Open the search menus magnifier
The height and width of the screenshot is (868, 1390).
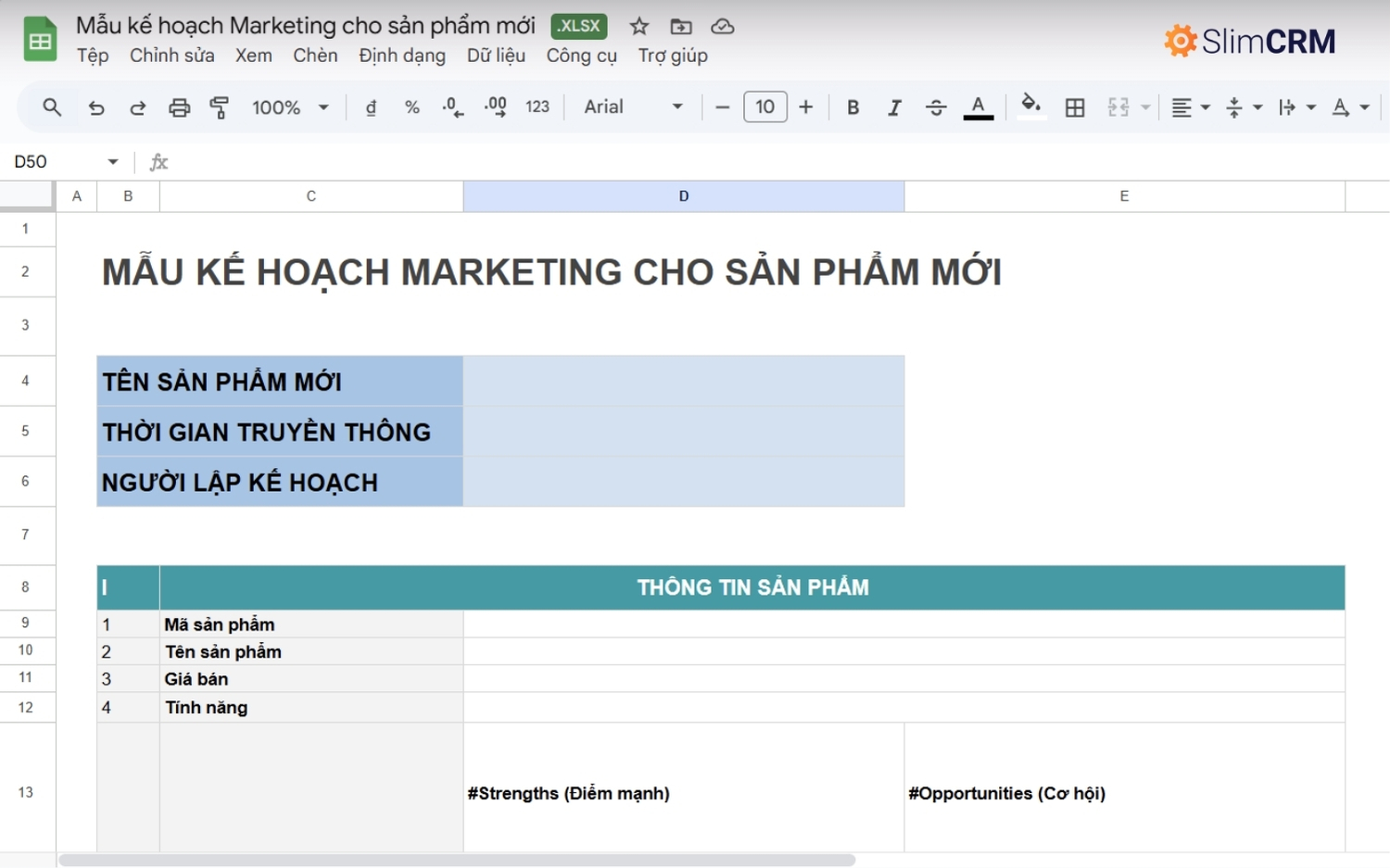coord(52,107)
